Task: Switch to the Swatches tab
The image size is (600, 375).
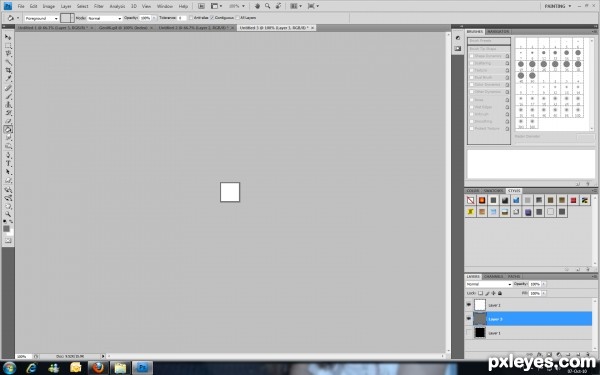Action: point(493,191)
